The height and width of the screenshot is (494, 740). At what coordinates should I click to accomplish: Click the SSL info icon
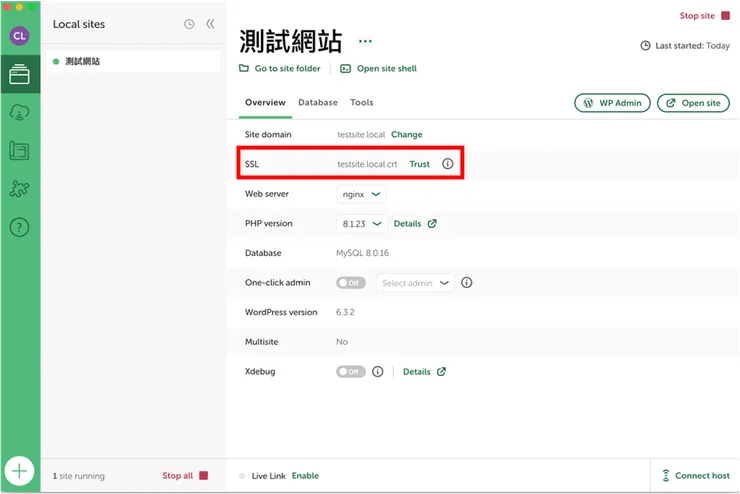[447, 164]
